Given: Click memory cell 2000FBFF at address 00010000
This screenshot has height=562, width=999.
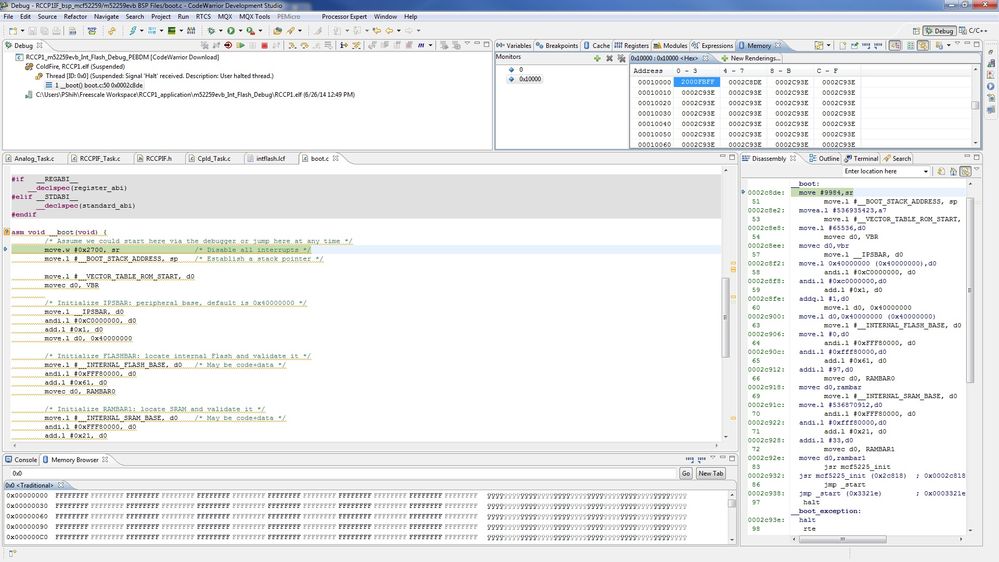Looking at the screenshot, I should click(x=698, y=82).
